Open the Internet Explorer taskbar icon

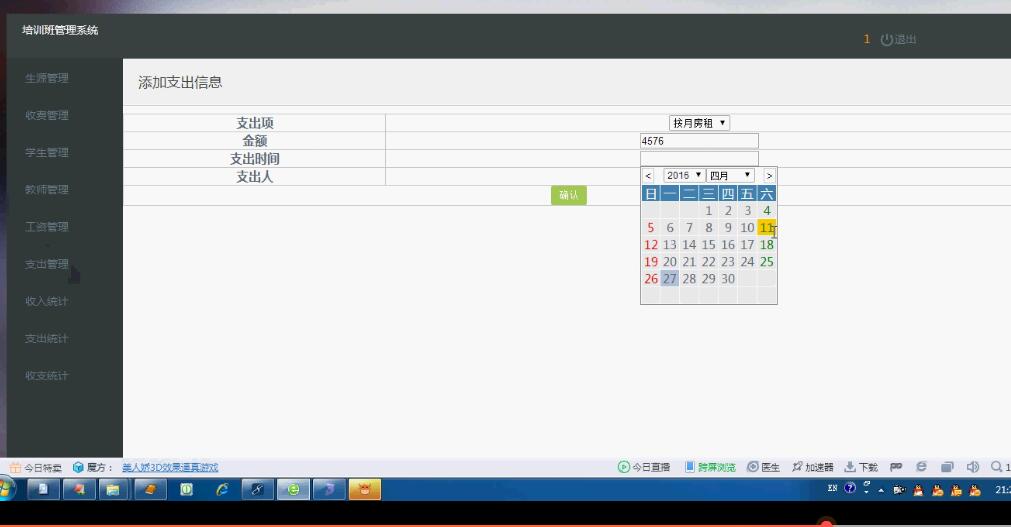tap(222, 490)
